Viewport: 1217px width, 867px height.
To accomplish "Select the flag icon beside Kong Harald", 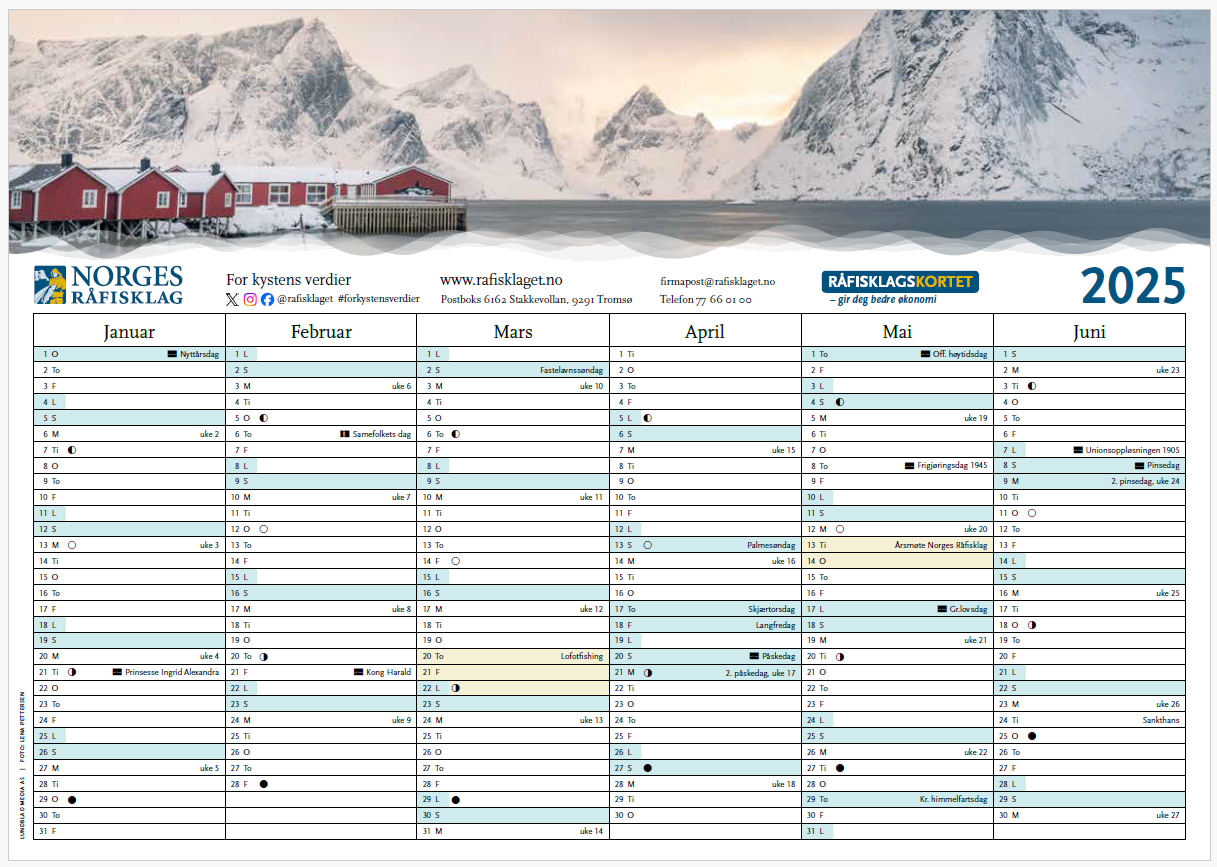I will click(358, 672).
